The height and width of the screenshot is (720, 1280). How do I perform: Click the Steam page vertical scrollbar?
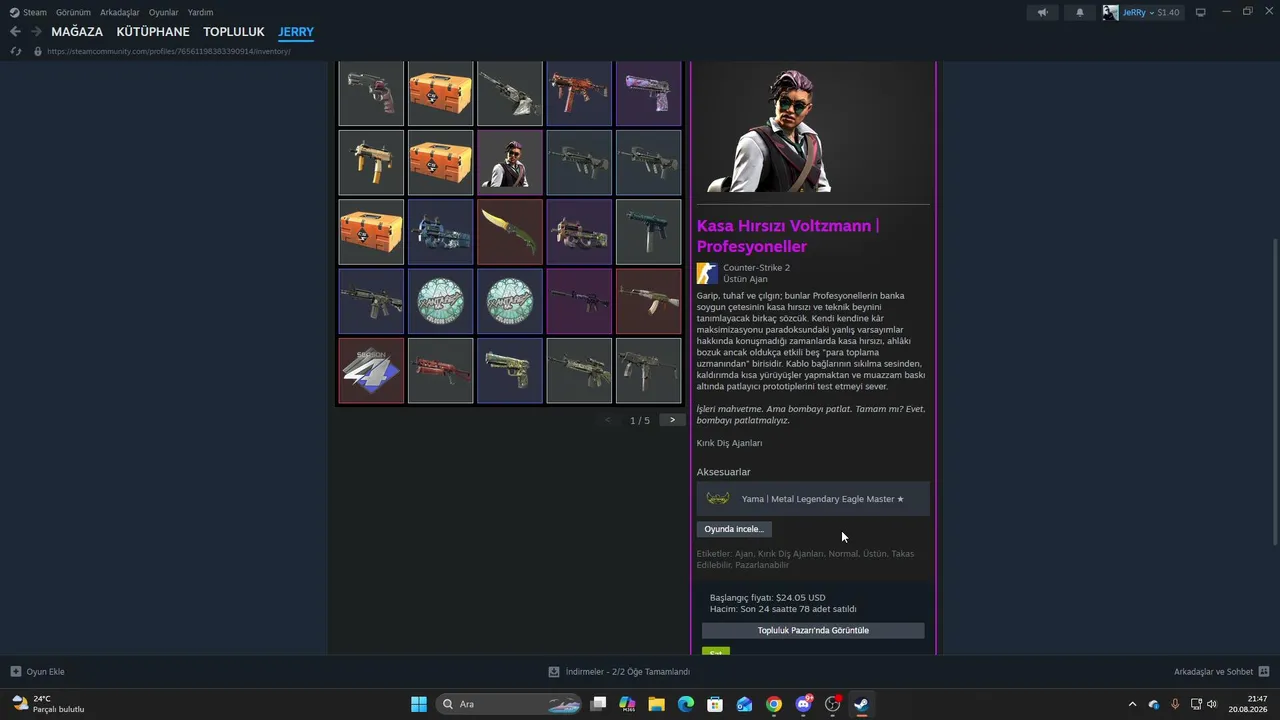tap(1274, 391)
